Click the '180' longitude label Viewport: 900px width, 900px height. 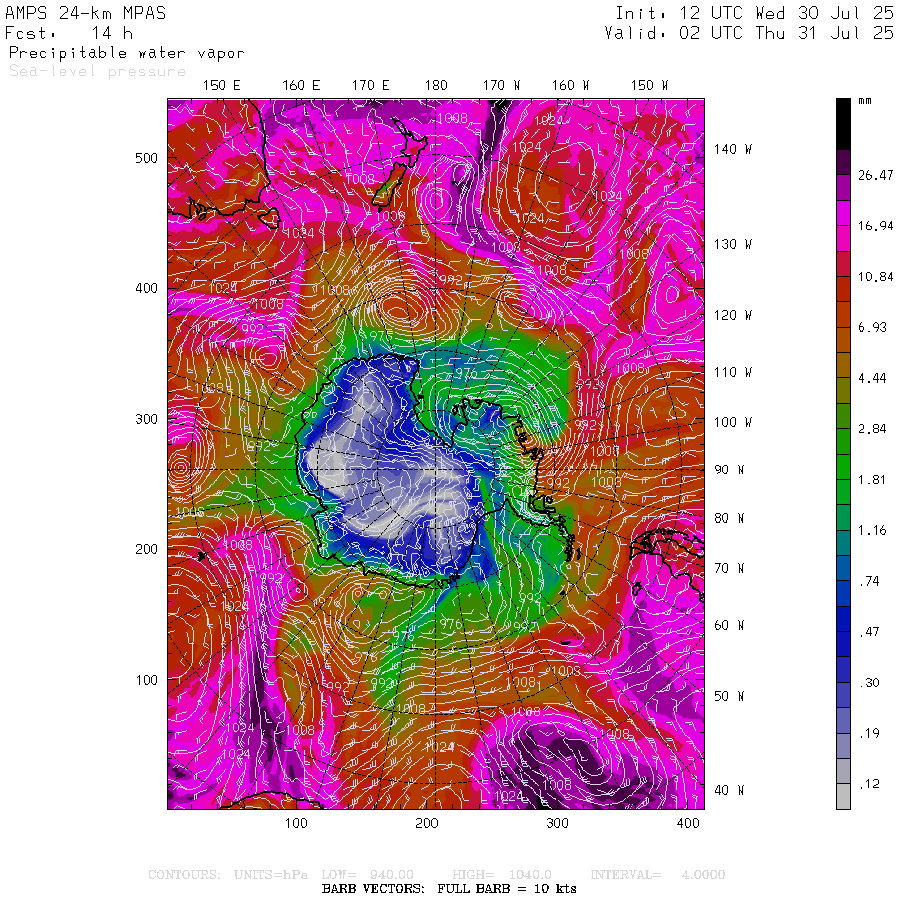coord(436,85)
